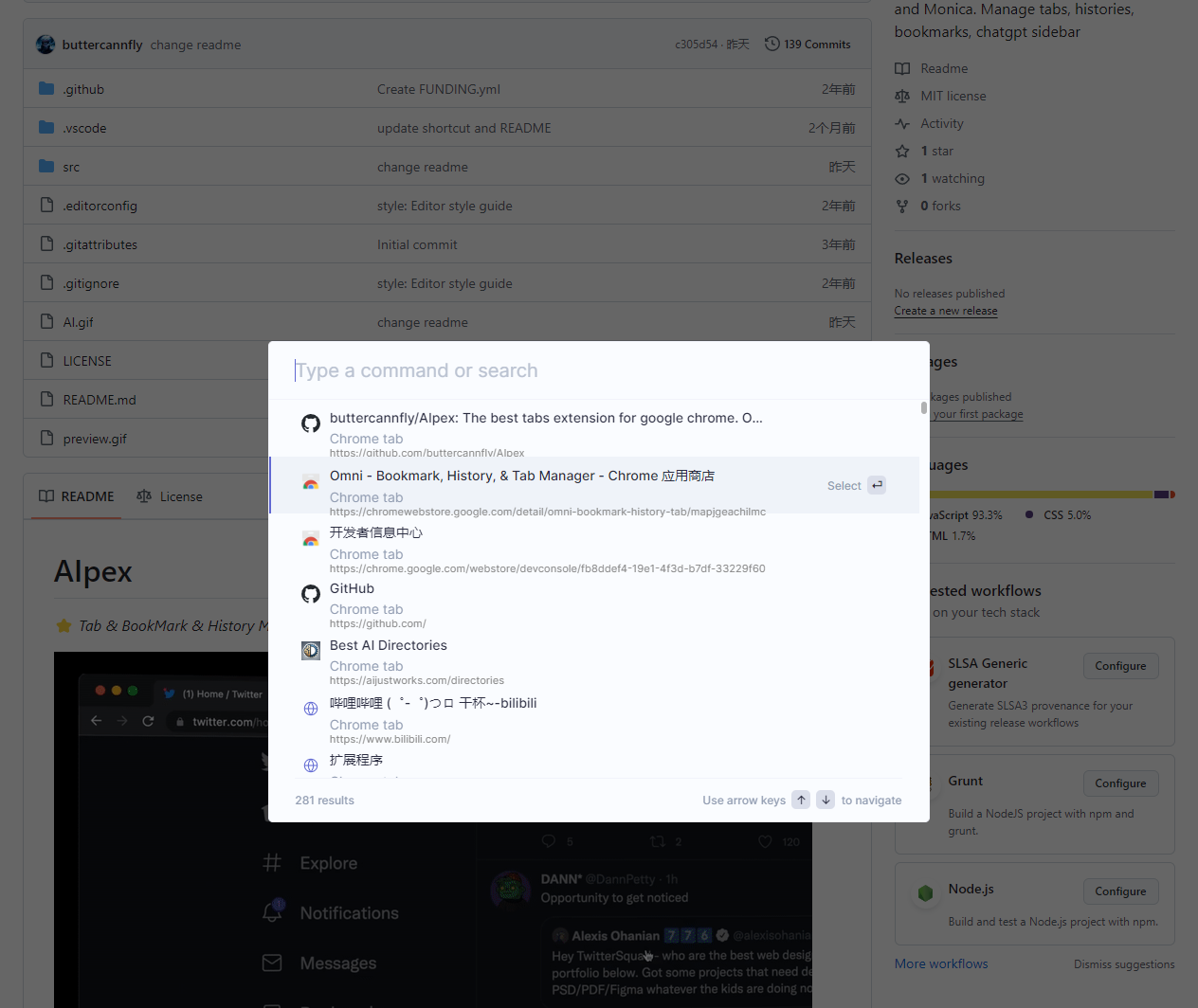Click the Alpex README preview image
The width and height of the screenshot is (1198, 1008).
433,830
